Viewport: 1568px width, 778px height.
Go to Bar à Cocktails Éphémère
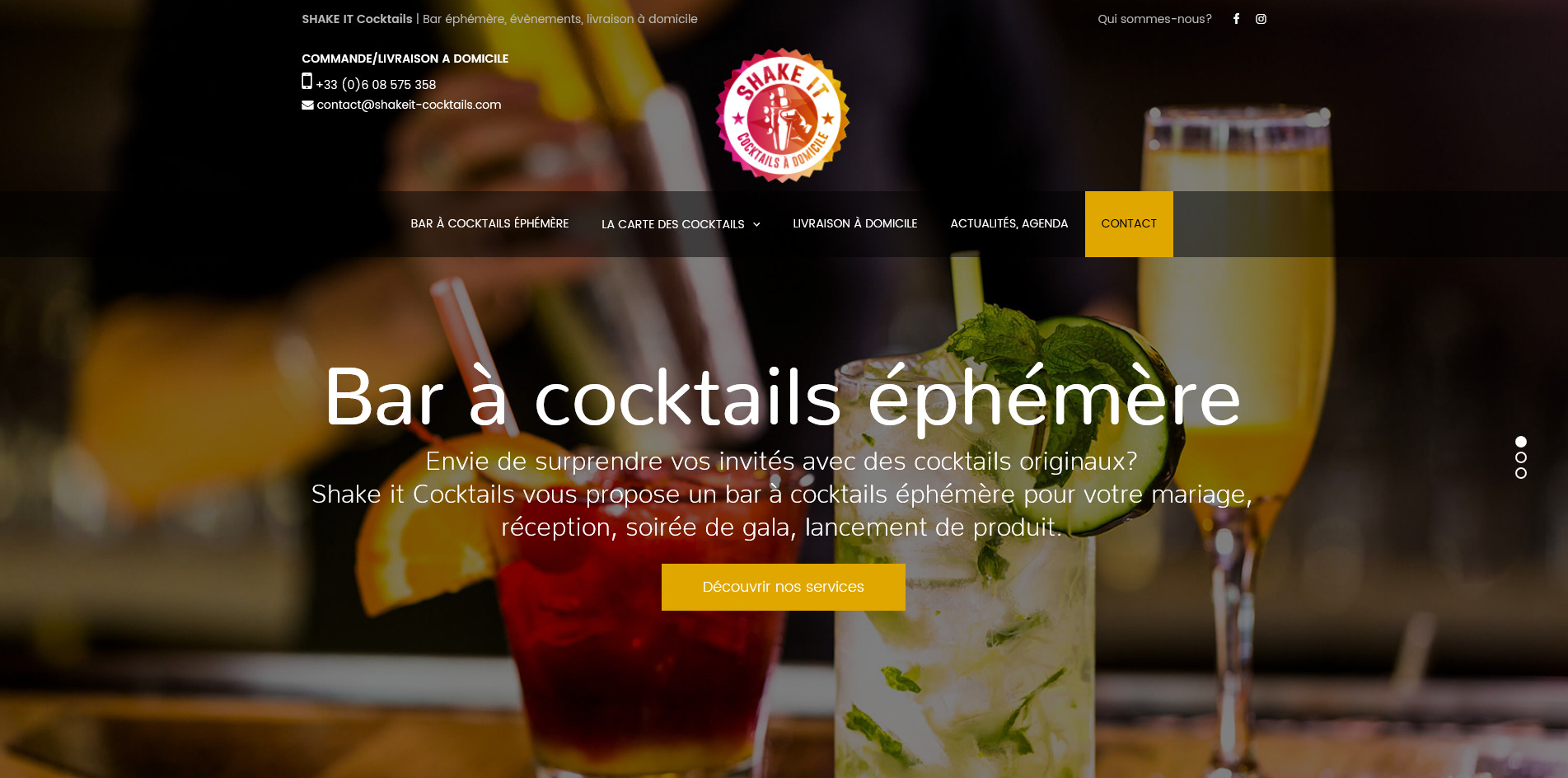489,224
